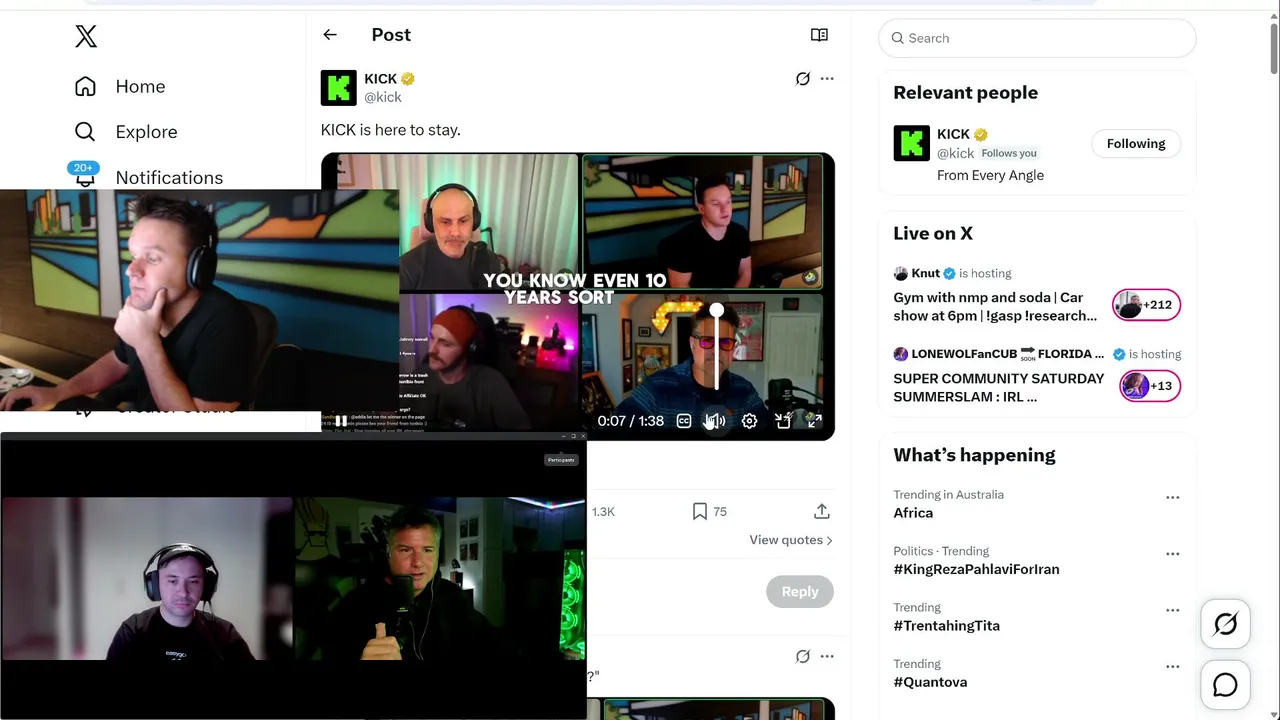Enable picture-in-picture for the video
1280x720 pixels.
coord(783,421)
